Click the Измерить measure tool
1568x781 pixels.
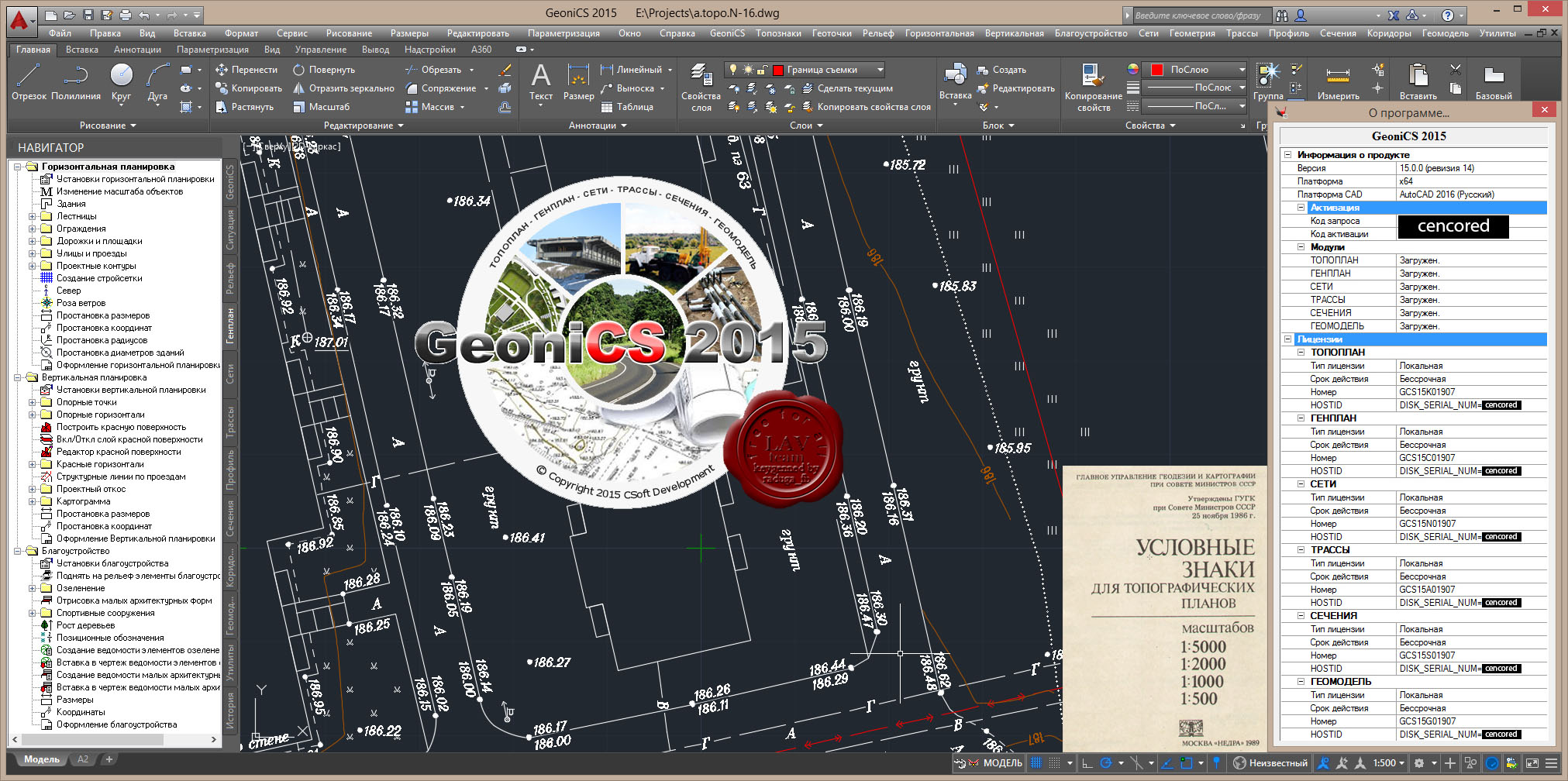(1338, 82)
